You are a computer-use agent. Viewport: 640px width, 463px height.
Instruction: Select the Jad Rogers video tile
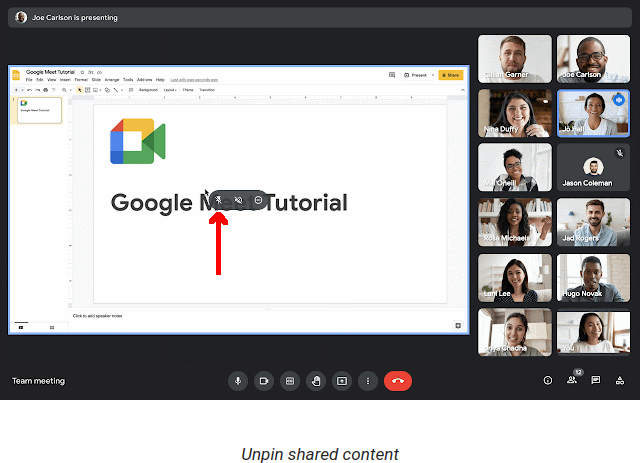click(x=593, y=222)
